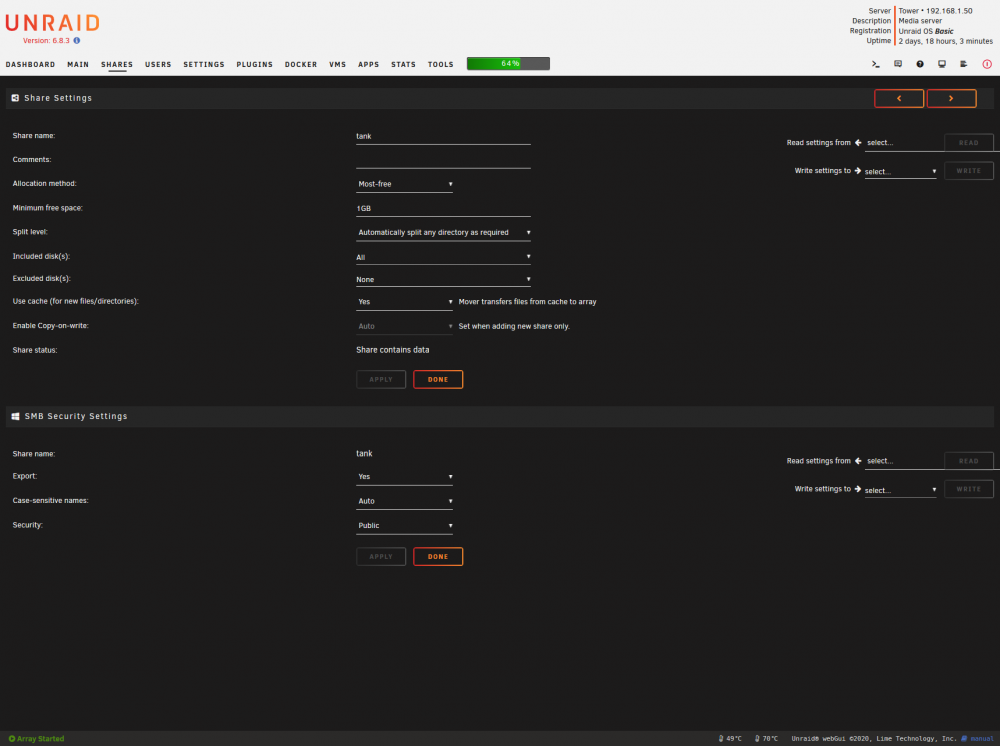This screenshot has width=1000, height=746.
Task: Open the web terminal icon
Action: 876,64
